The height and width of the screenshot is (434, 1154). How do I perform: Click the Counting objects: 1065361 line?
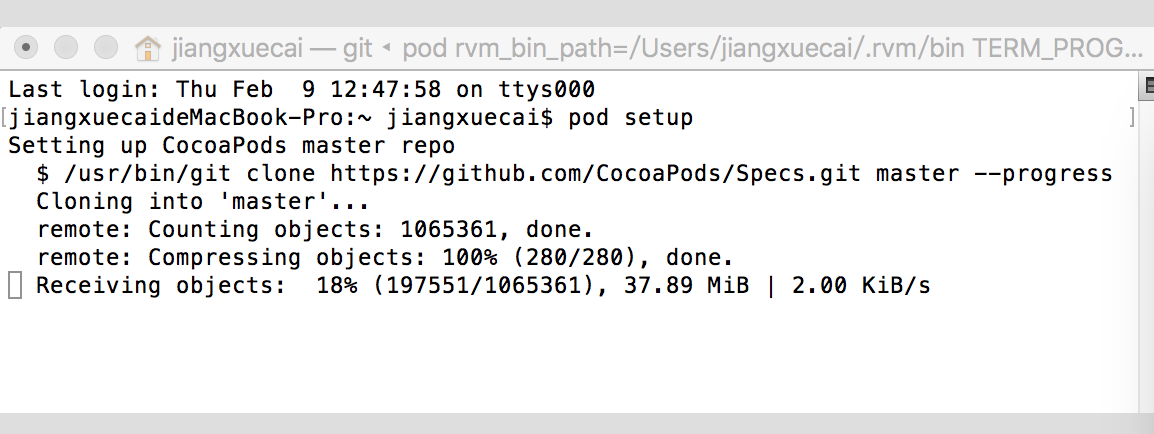point(315,230)
